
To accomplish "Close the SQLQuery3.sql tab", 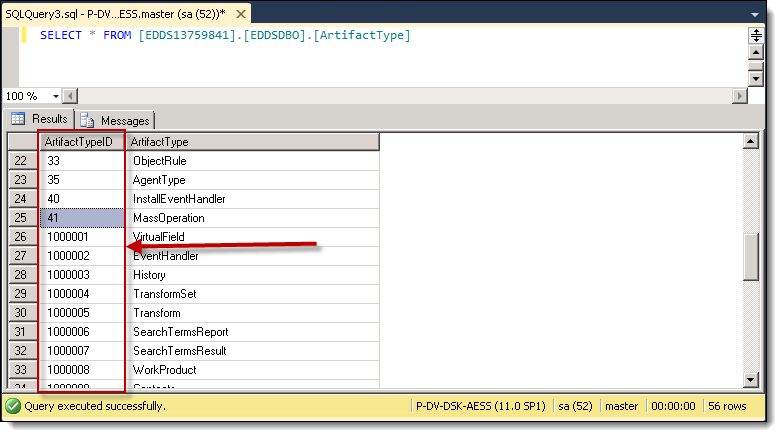I will click(241, 14).
